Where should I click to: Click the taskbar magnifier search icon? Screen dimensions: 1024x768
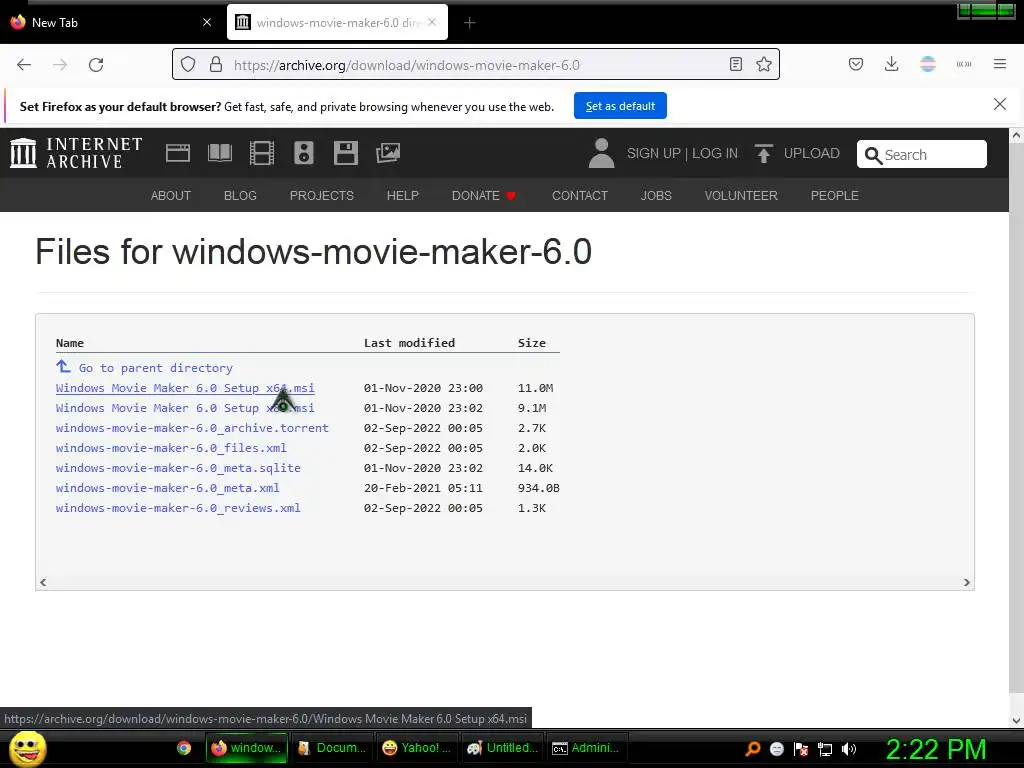[x=752, y=748]
